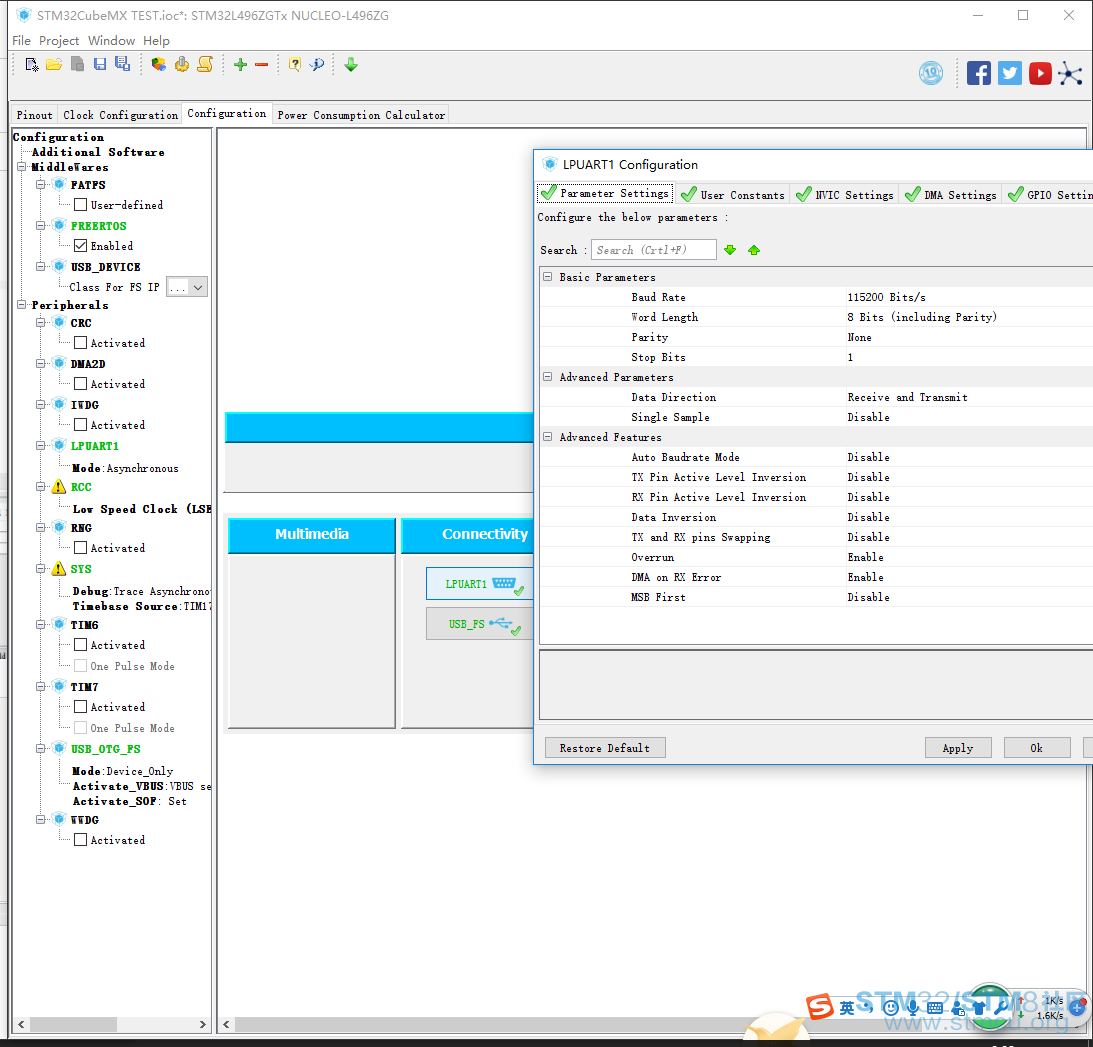The height and width of the screenshot is (1047, 1093).
Task: Click the Sogou input method logo
Action: (820, 1007)
